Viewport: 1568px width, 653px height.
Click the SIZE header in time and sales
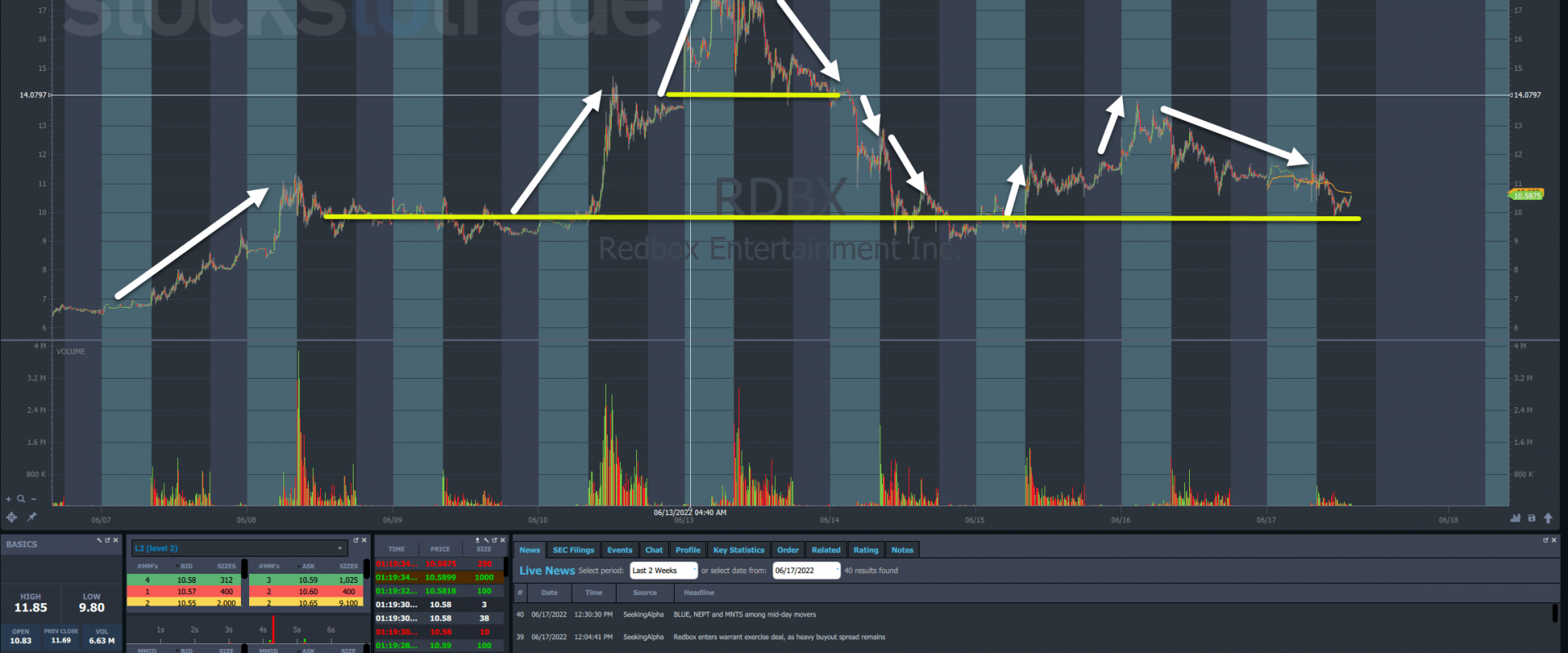click(x=484, y=549)
